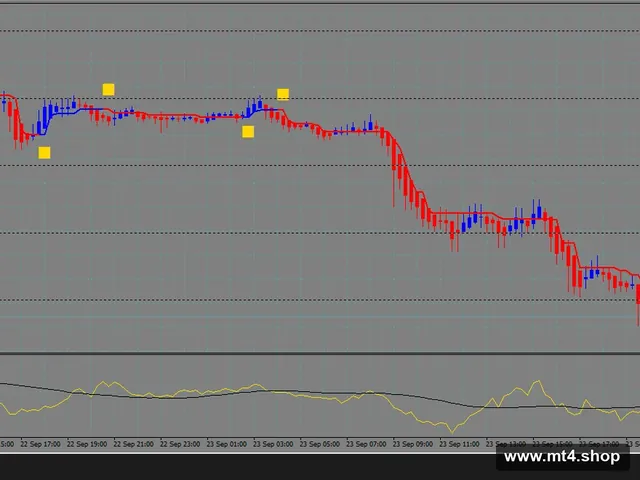Select yellow signal square above candles near 22 Sep 19:00

(109, 89)
